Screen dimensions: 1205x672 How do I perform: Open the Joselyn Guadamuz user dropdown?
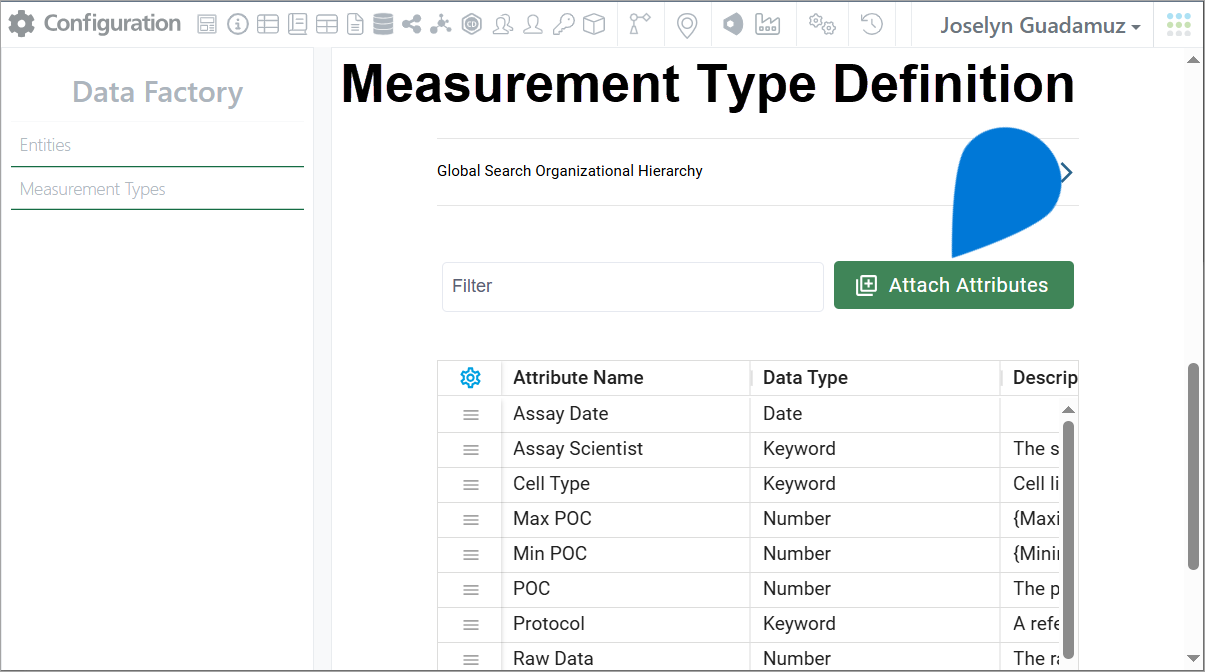[x=1040, y=26]
